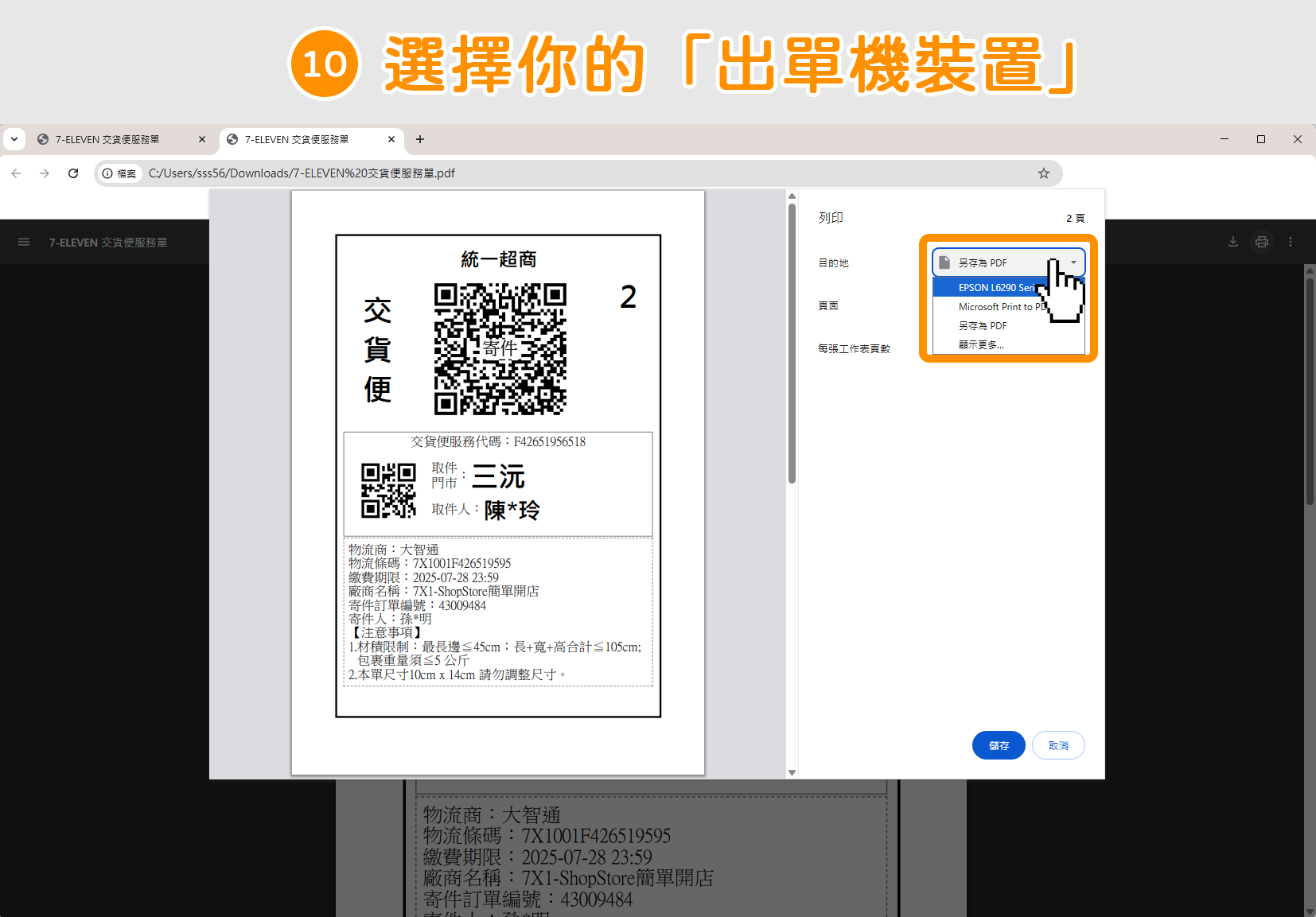This screenshot has width=1316, height=917.
Task: Click the PDF viewer print icon
Action: click(x=1262, y=242)
